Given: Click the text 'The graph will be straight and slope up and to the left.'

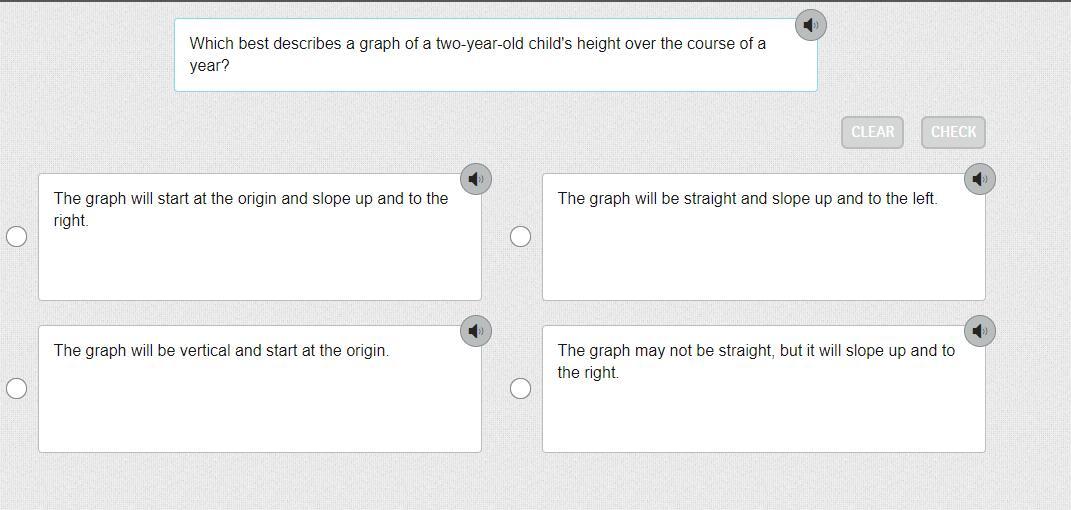Looking at the screenshot, I should point(747,199).
